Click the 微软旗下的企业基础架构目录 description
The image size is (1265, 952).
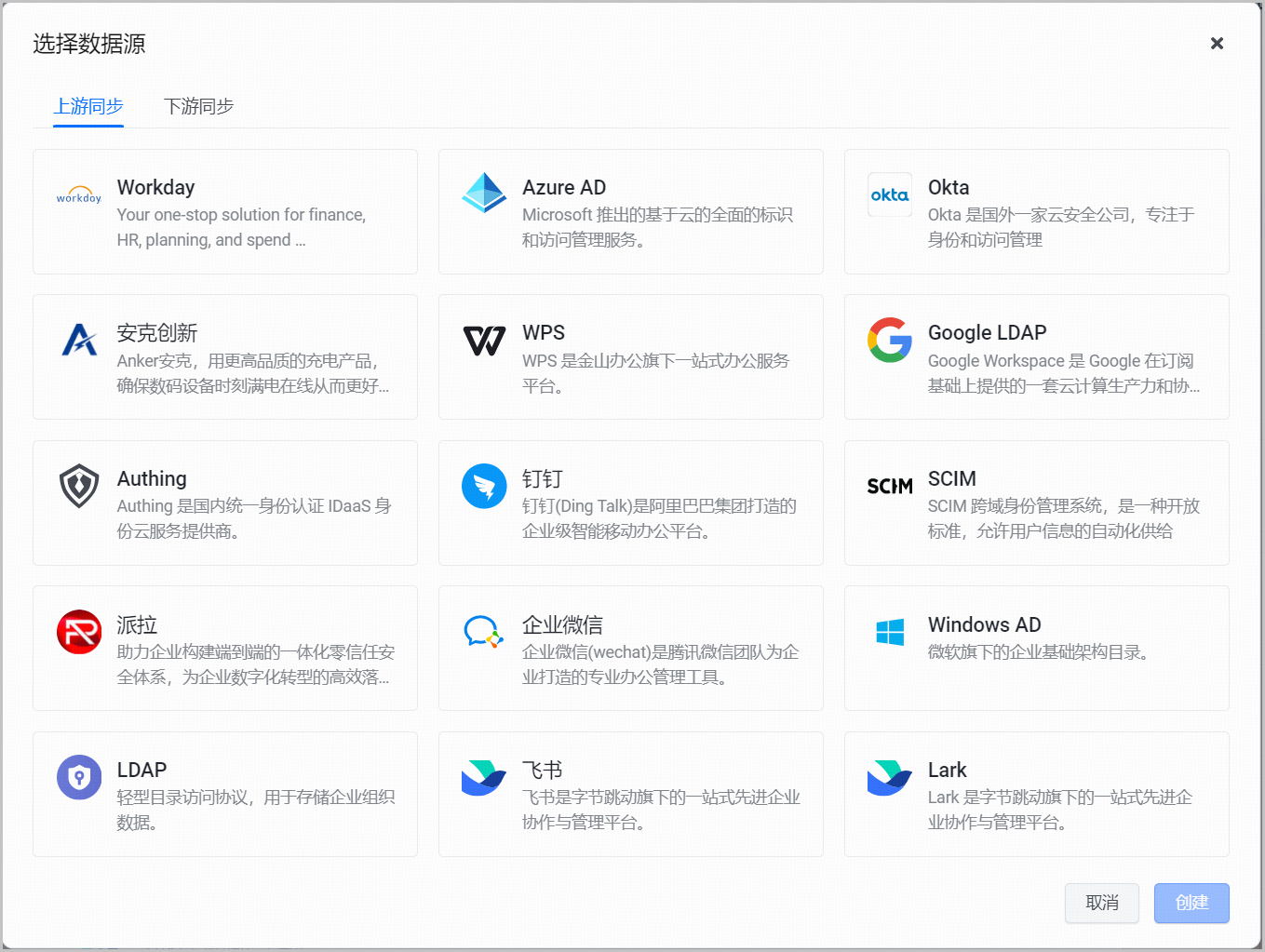point(1038,652)
